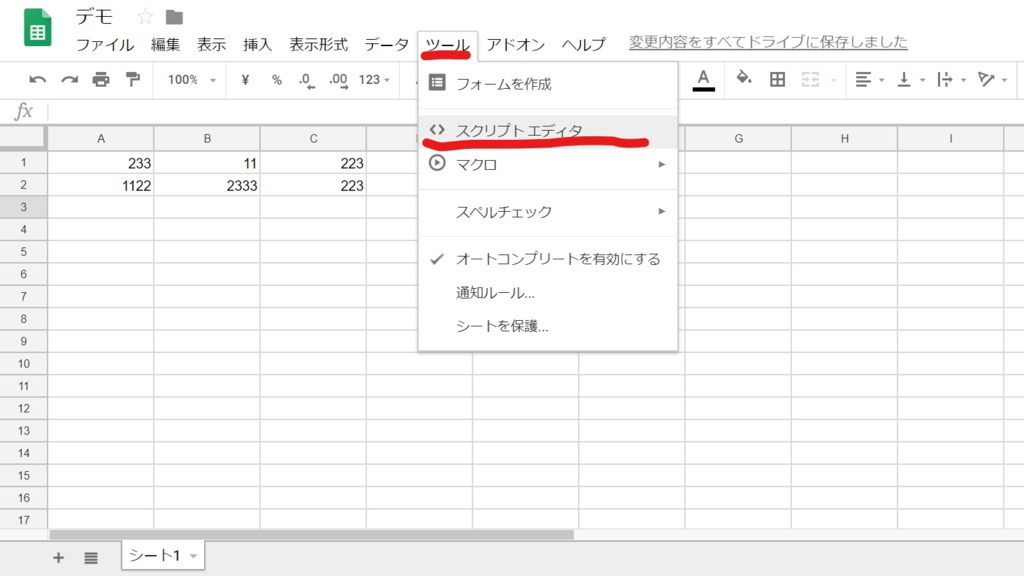Screen dimensions: 1024x576
Task: Decrease decimal places icon
Action: click(x=306, y=79)
